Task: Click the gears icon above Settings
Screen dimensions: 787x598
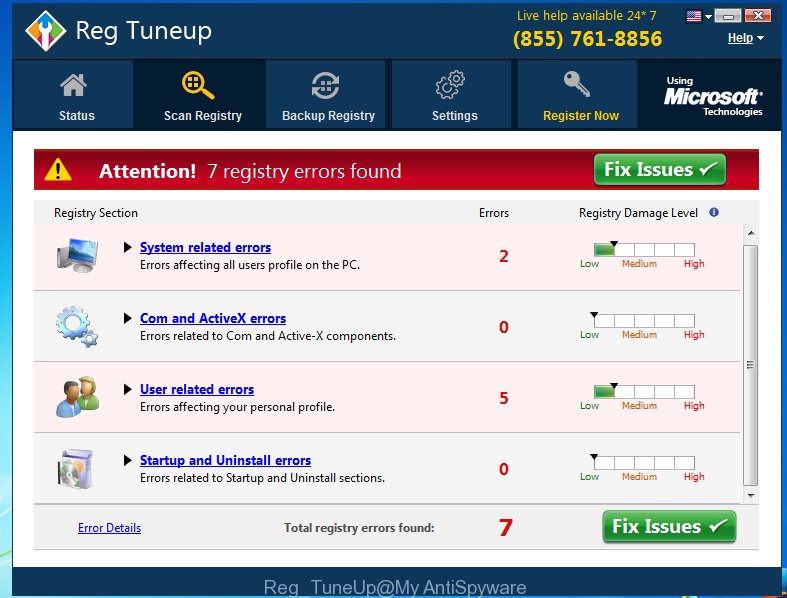Action: (x=450, y=84)
